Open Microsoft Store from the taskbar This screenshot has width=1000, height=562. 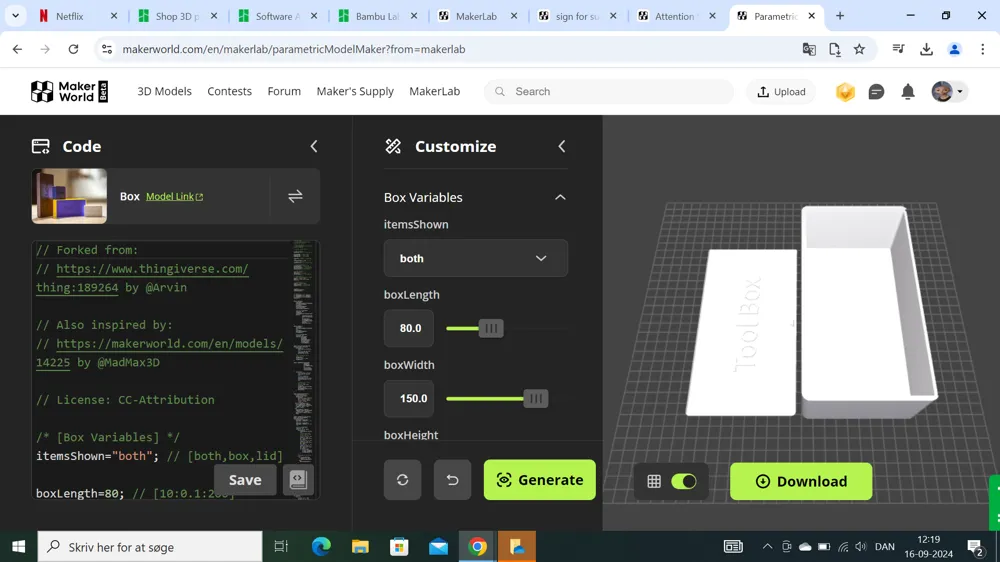399,547
